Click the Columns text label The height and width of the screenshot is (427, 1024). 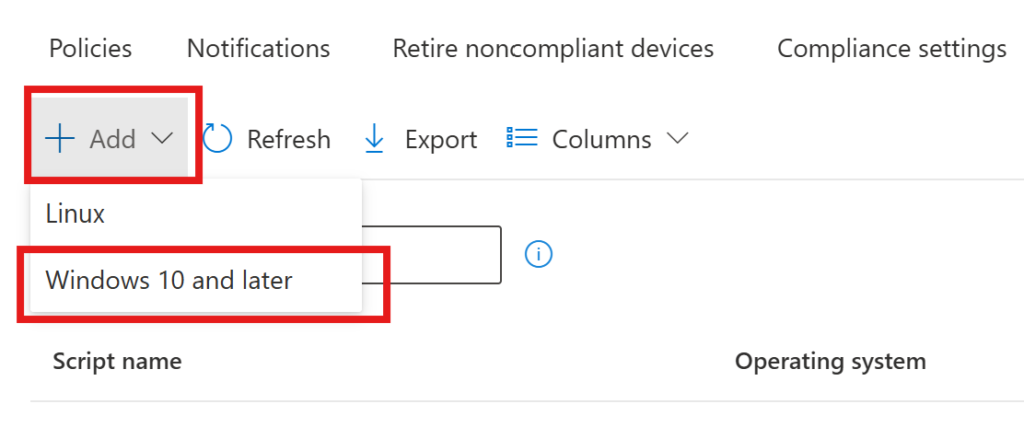pos(601,139)
